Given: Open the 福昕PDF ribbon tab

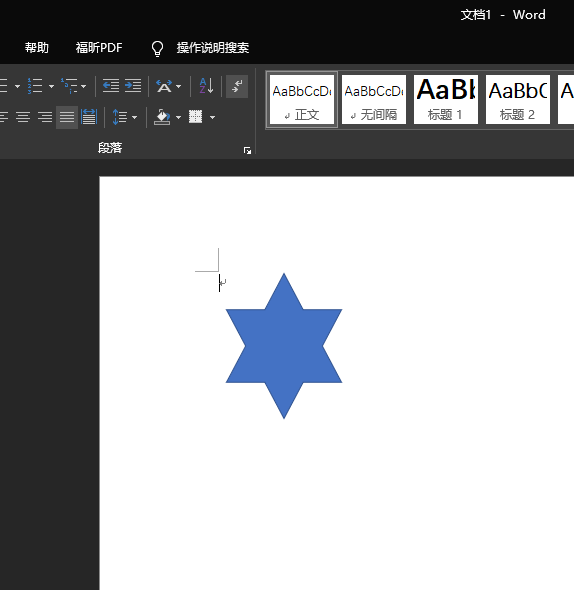Looking at the screenshot, I should [99, 48].
